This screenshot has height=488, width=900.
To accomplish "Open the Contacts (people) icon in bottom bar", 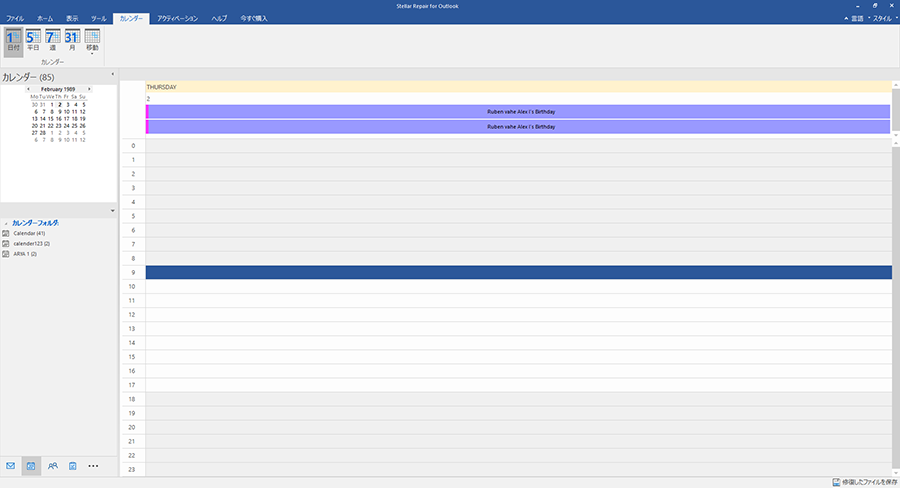I will point(52,465).
